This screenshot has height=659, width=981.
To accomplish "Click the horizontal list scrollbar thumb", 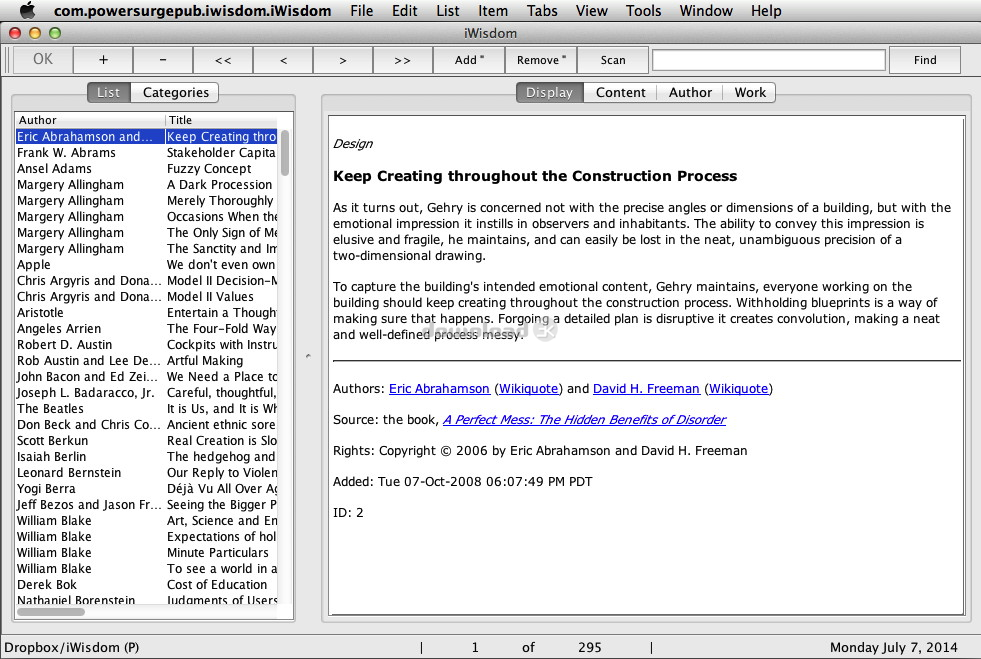I will (51, 612).
